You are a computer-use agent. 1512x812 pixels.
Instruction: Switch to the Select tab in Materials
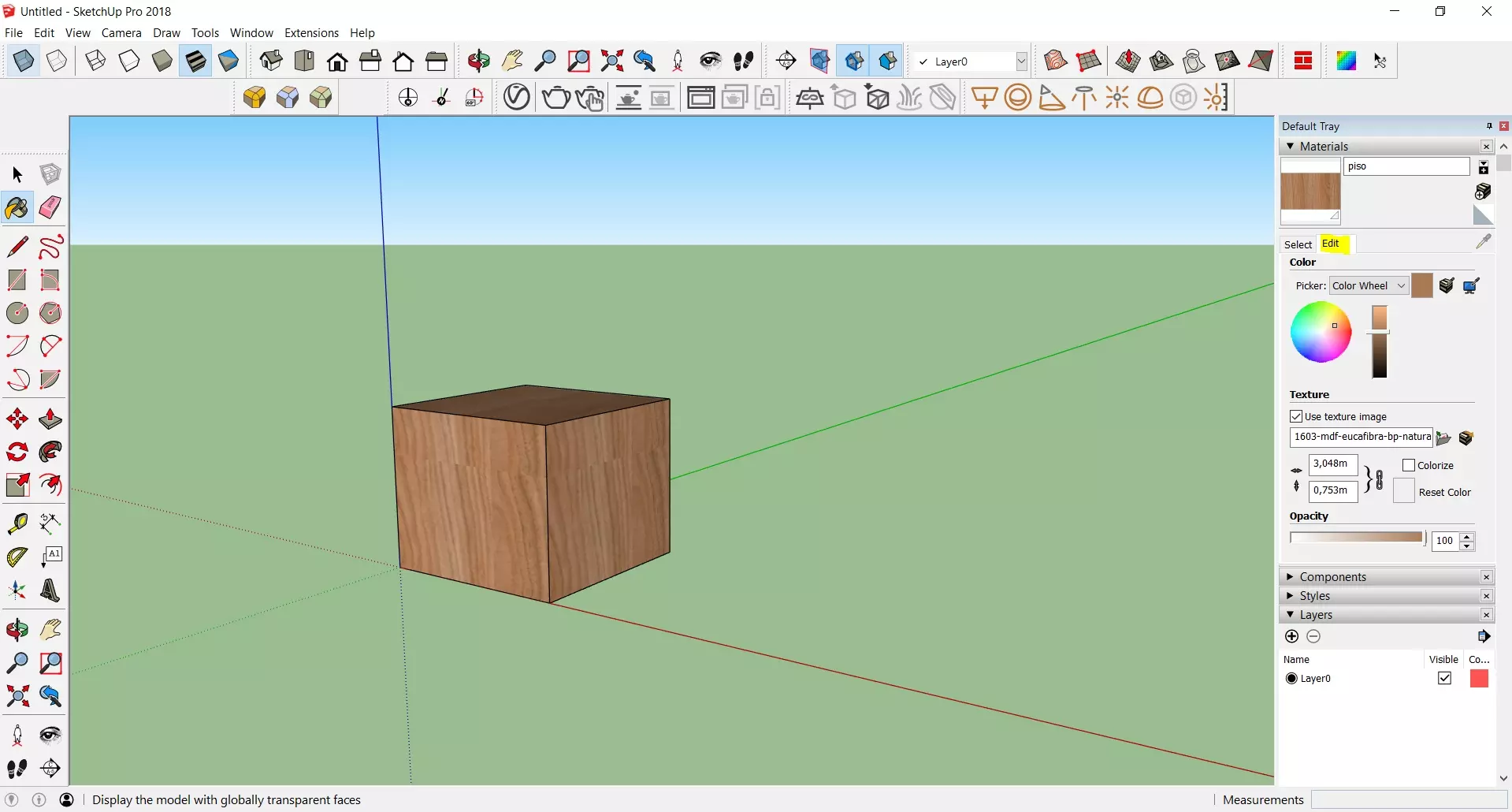pyautogui.click(x=1297, y=244)
